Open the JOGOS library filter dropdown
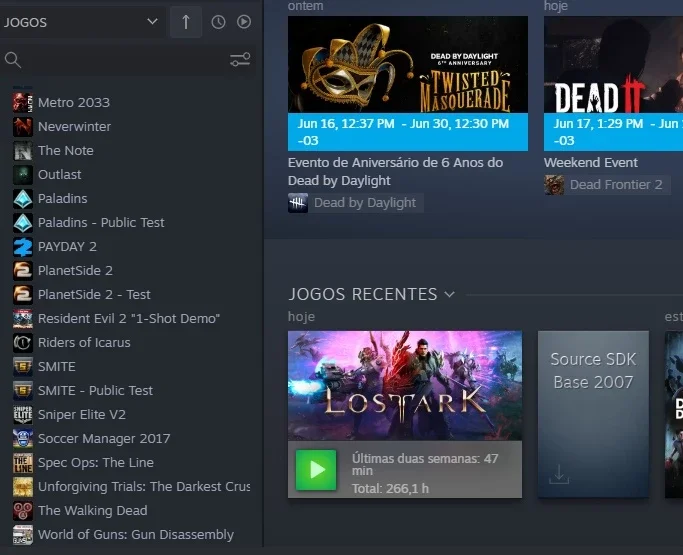Viewport: 683px width, 555px height. 82,22
